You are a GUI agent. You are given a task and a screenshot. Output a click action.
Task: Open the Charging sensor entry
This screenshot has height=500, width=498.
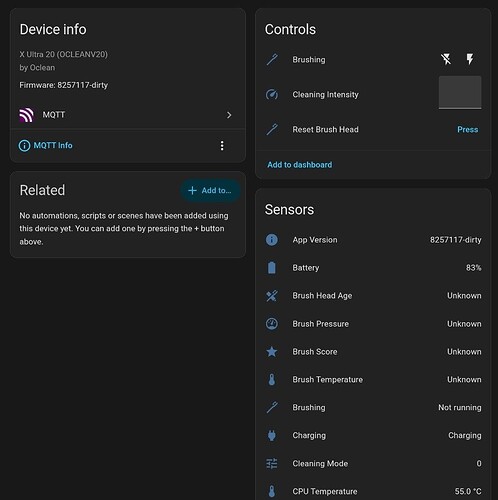pos(373,435)
